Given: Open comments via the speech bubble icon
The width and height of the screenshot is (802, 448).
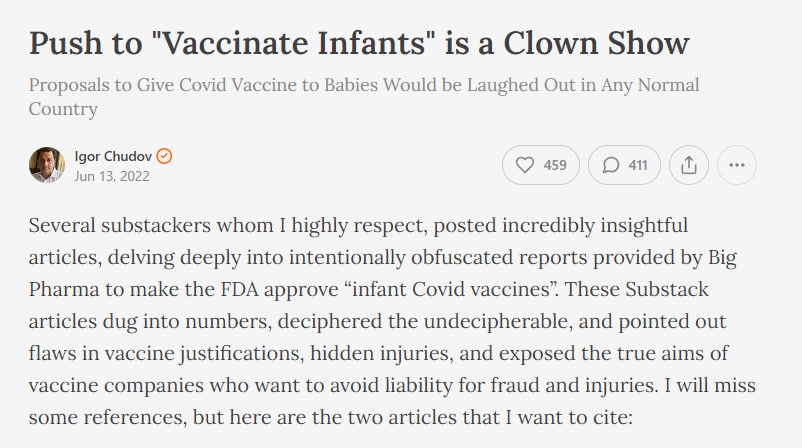Looking at the screenshot, I should 611,165.
